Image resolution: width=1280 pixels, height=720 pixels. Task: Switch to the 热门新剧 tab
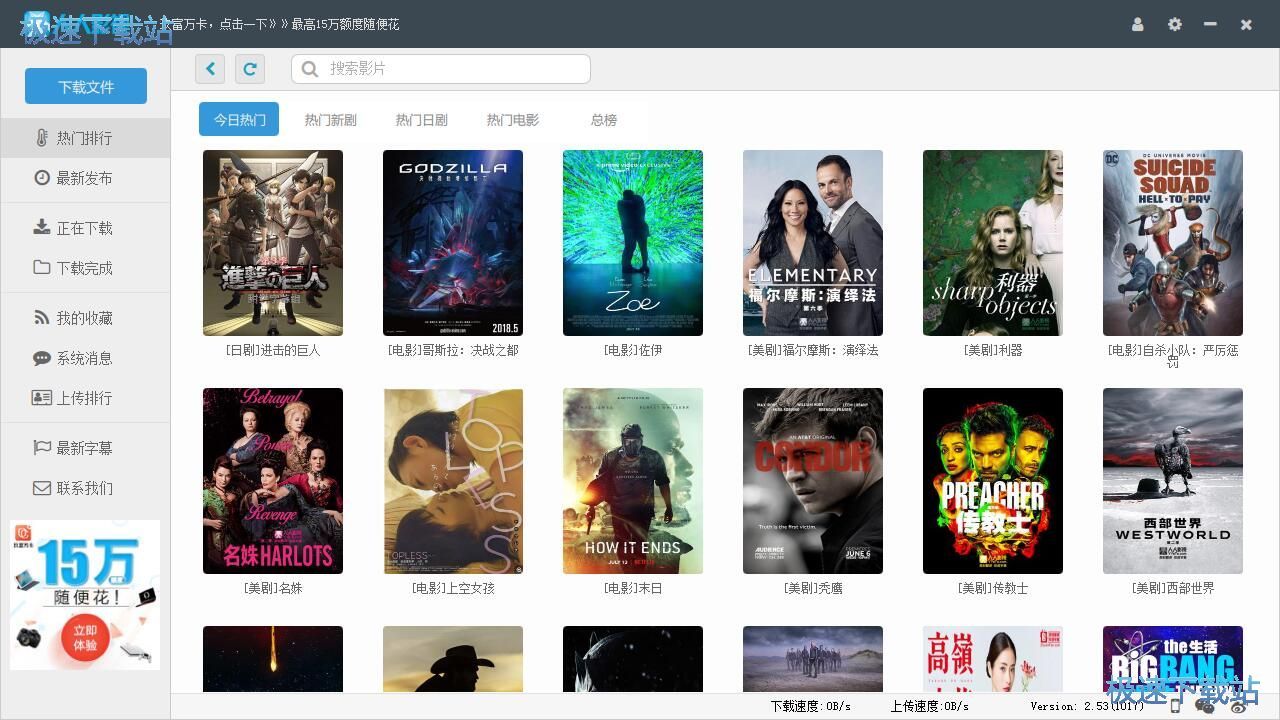pos(330,119)
